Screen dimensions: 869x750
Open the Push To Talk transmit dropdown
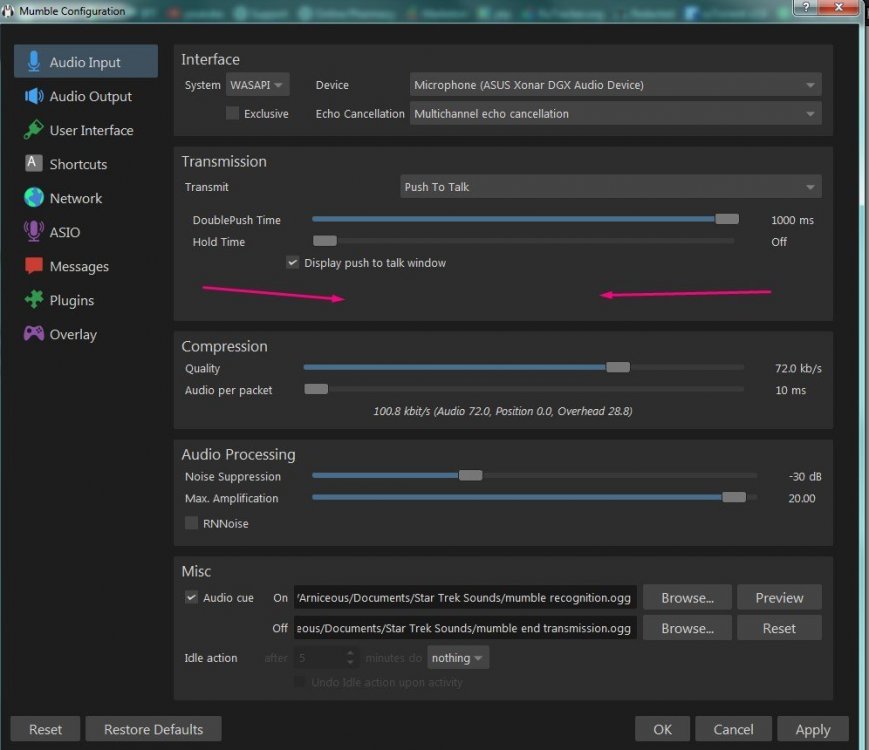tap(610, 187)
